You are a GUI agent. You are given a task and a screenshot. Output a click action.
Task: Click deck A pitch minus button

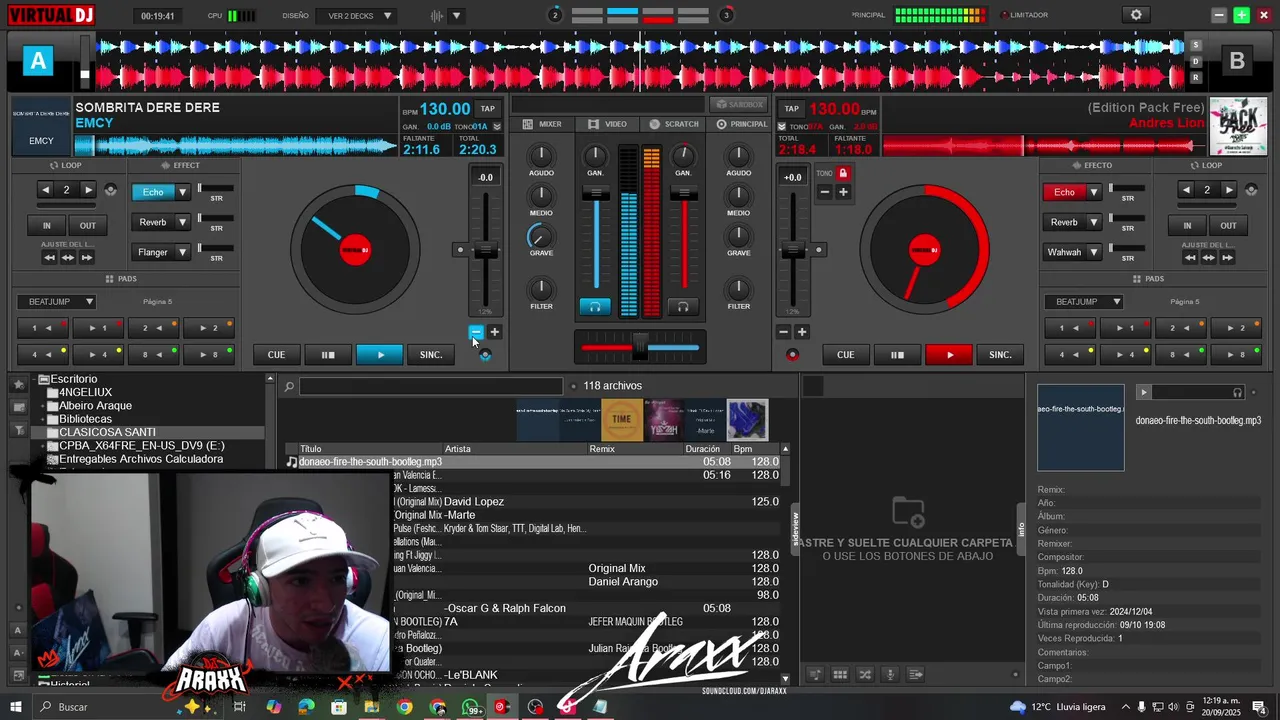pos(476,332)
